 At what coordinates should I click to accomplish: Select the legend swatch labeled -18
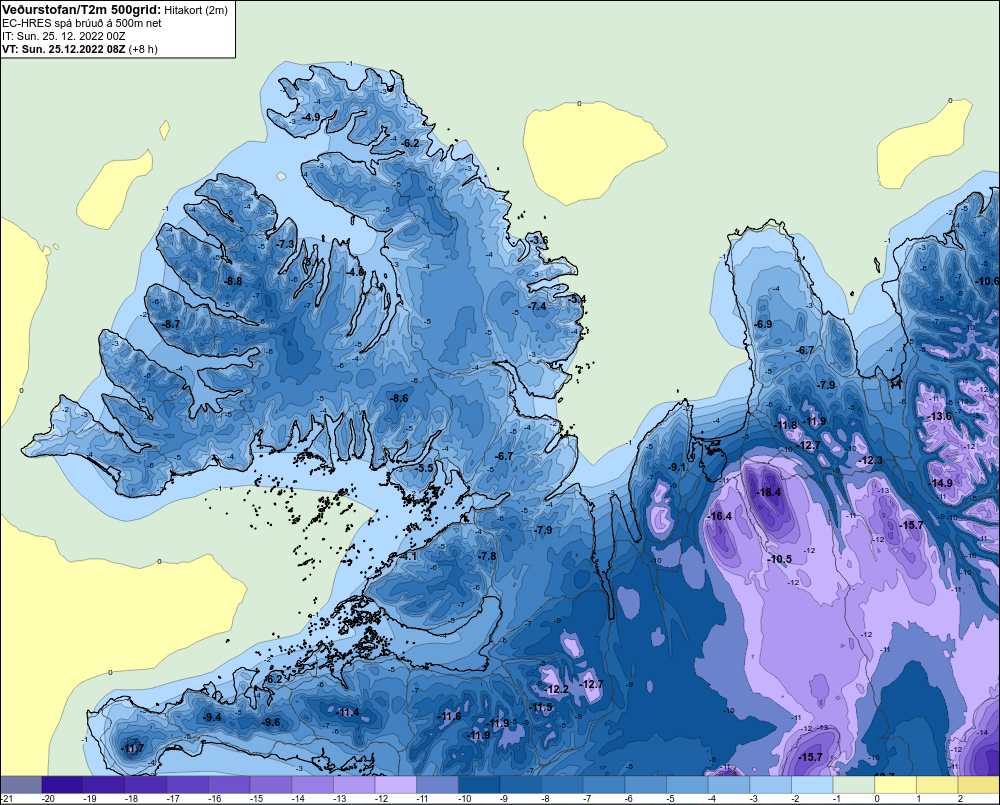146,785
